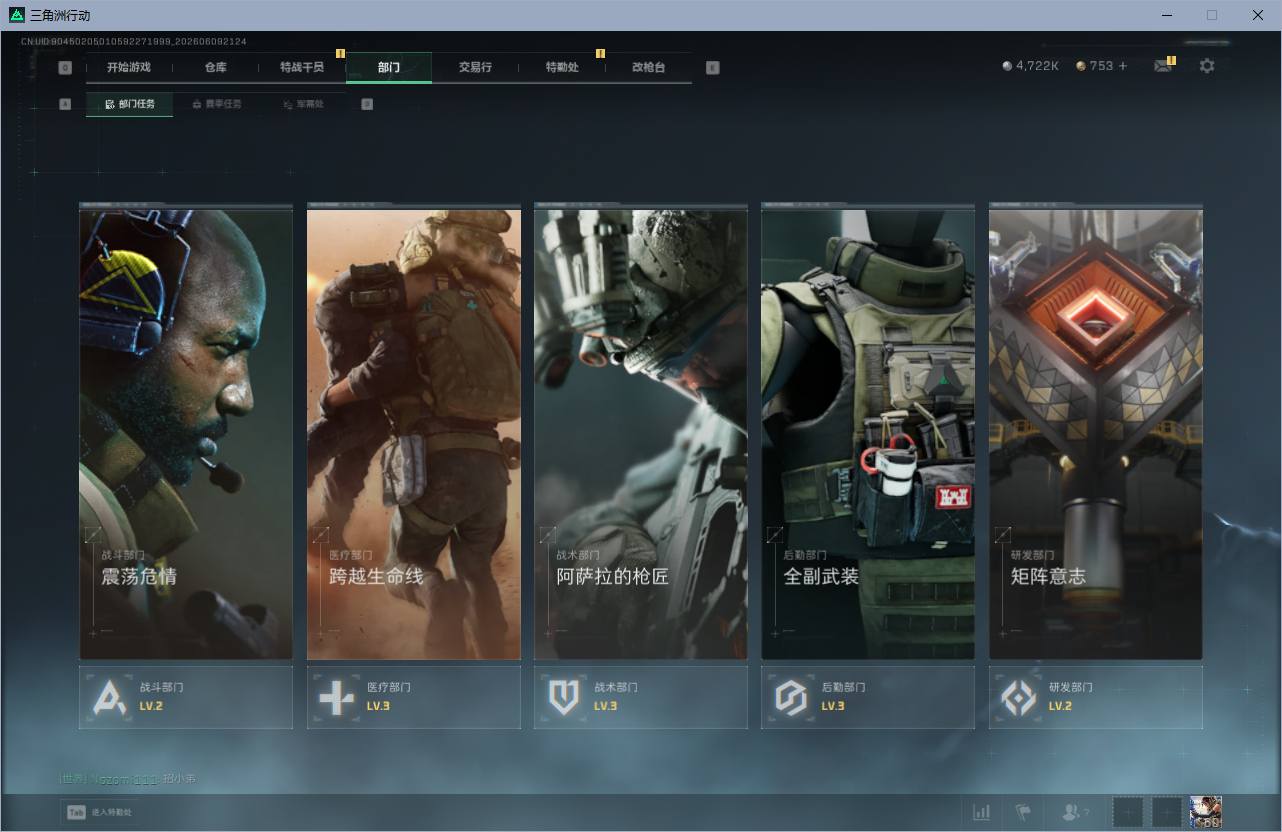Open the 阿萨拉的枪匠 tactical mission card
The height and width of the screenshot is (832, 1282).
pyautogui.click(x=641, y=432)
